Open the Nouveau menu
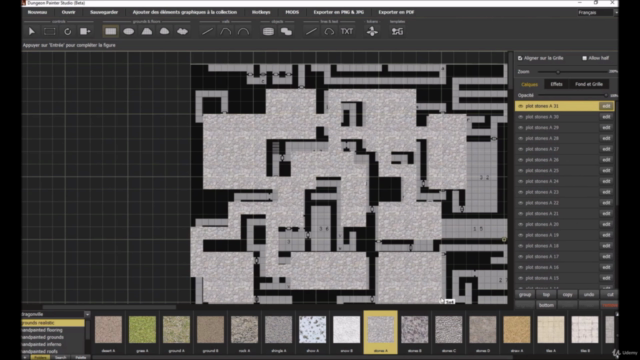Image resolution: width=640 pixels, height=360 pixels. point(37,12)
